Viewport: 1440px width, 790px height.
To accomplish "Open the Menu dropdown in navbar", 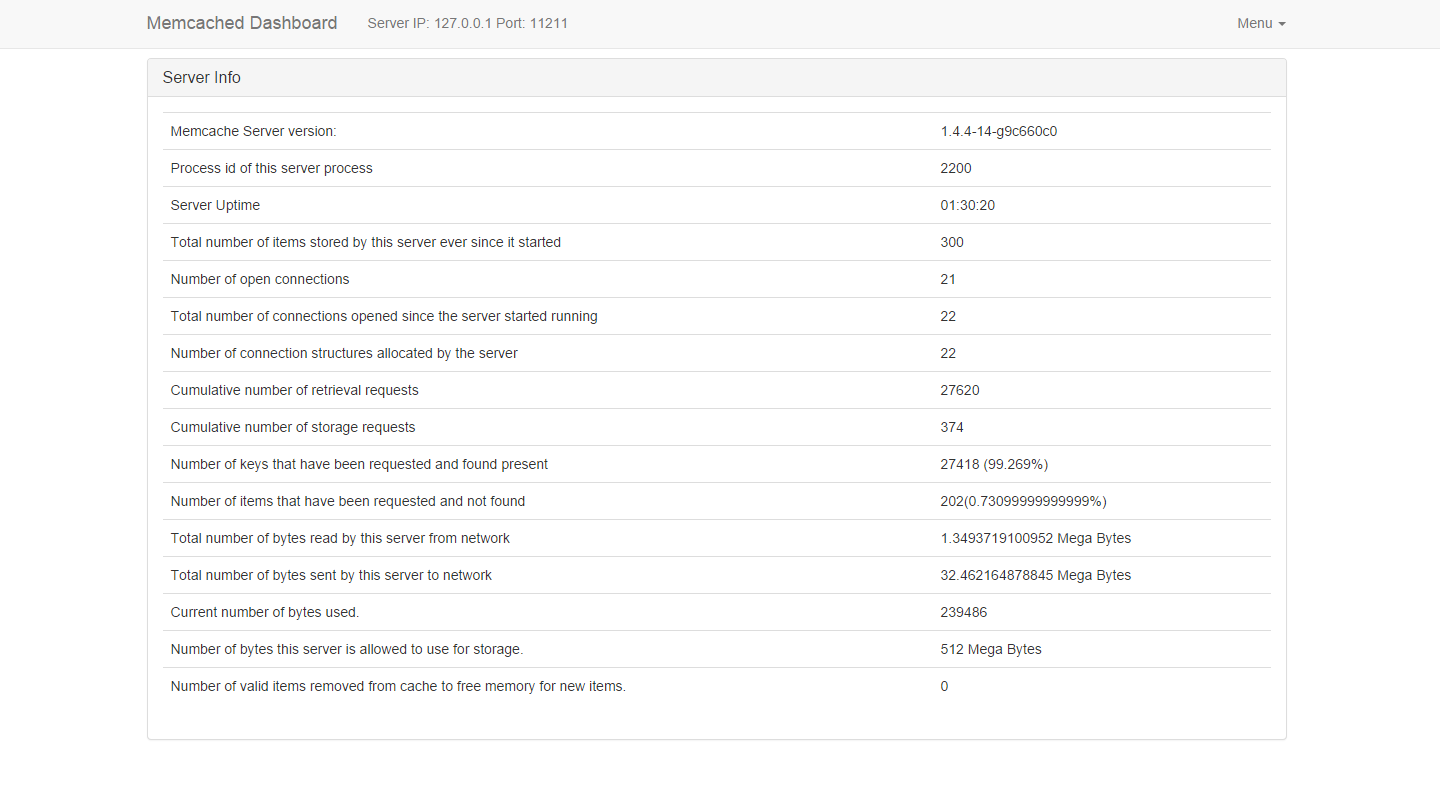I will pyautogui.click(x=1261, y=23).
